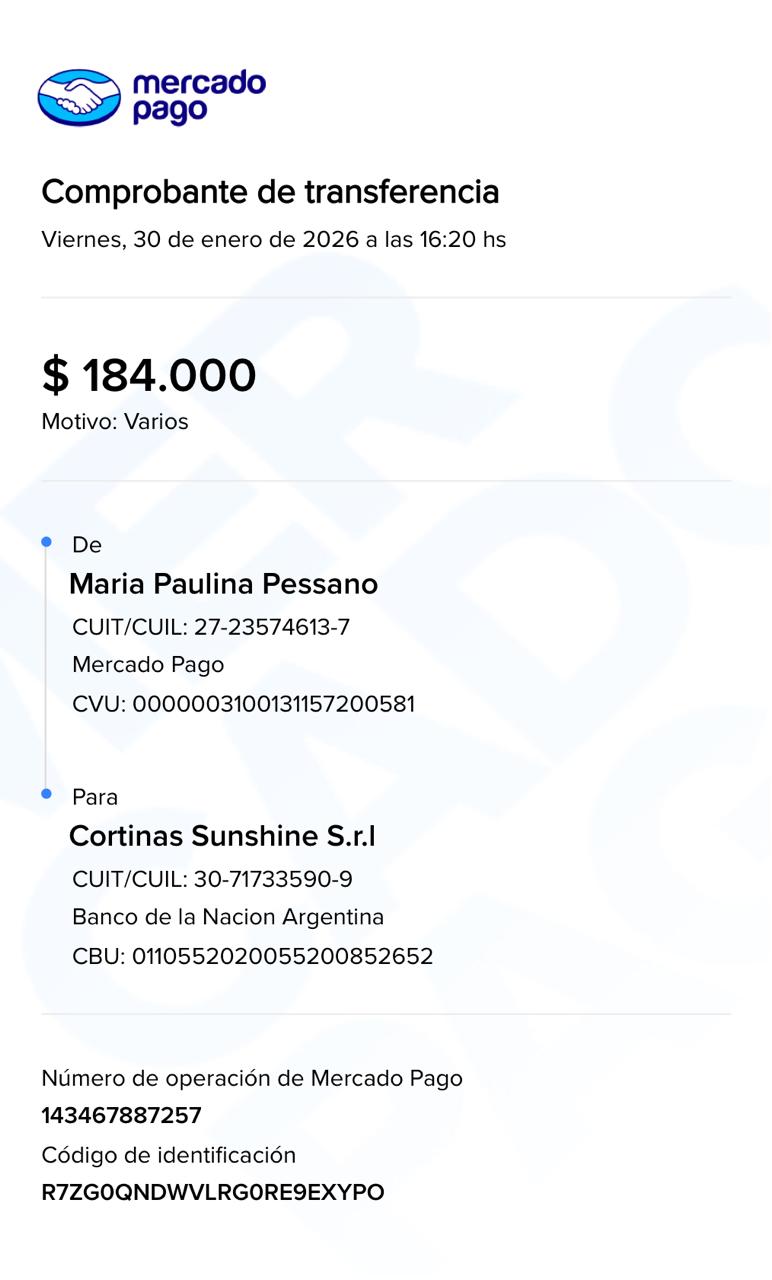Select the $ 184.000 amount
Viewport: 772px width, 1280px height.
coord(149,375)
